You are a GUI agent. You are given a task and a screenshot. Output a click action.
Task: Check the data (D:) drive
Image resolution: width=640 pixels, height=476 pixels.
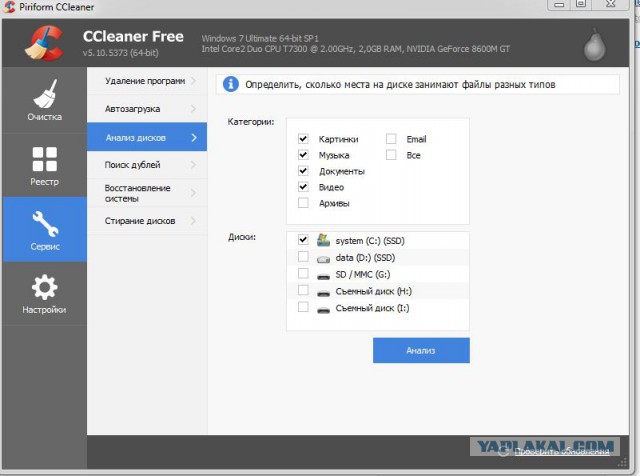tap(303, 256)
